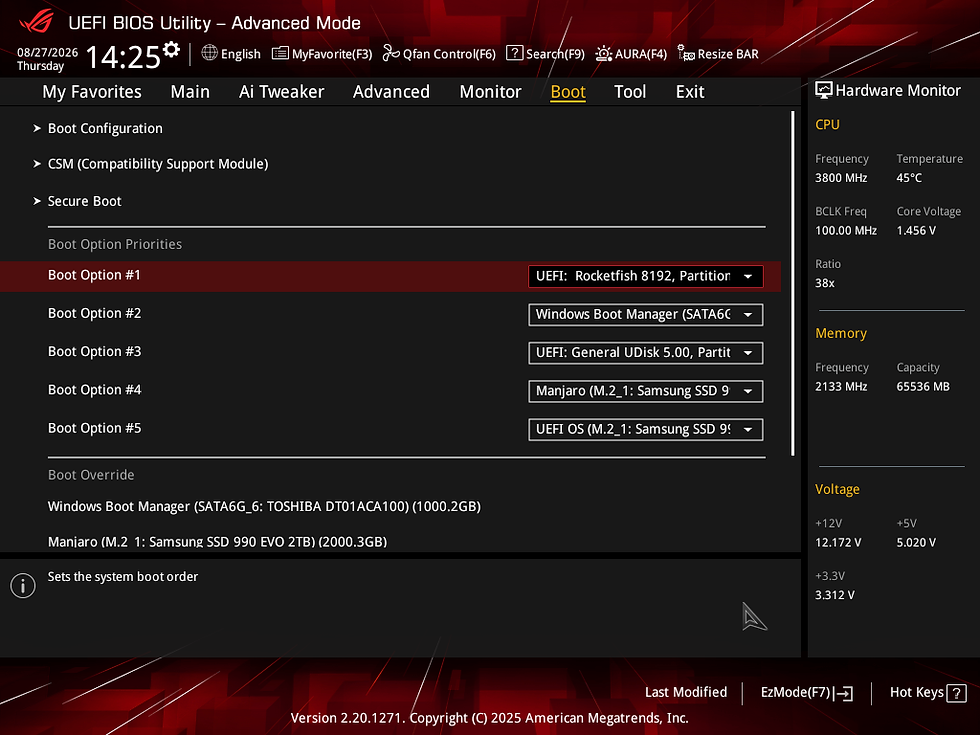
Task: Open Boot Option #5 dropdown
Action: pos(646,429)
